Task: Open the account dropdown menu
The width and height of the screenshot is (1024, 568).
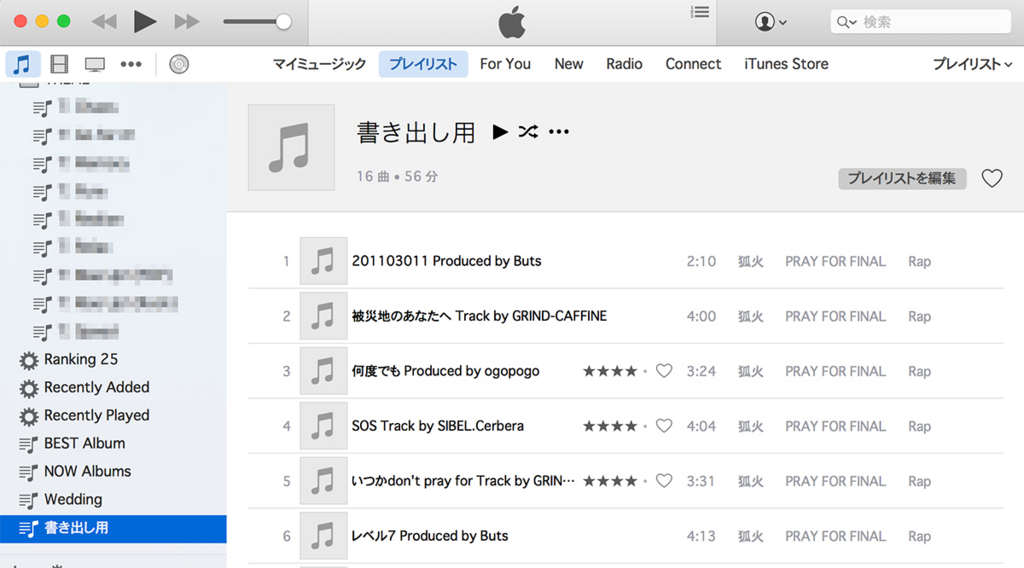Action: [x=771, y=22]
